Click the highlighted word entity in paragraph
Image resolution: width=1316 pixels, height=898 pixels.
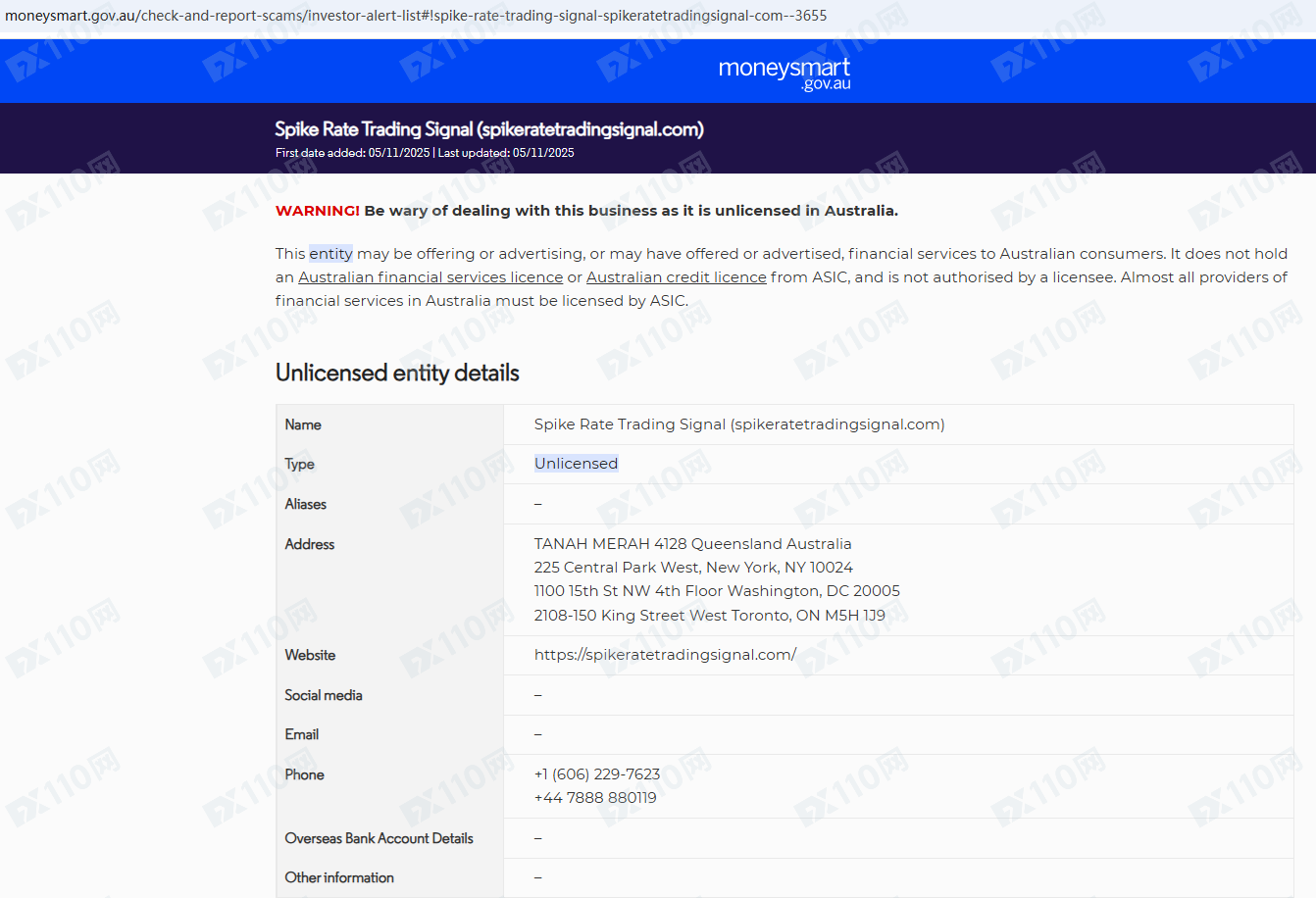[330, 254]
